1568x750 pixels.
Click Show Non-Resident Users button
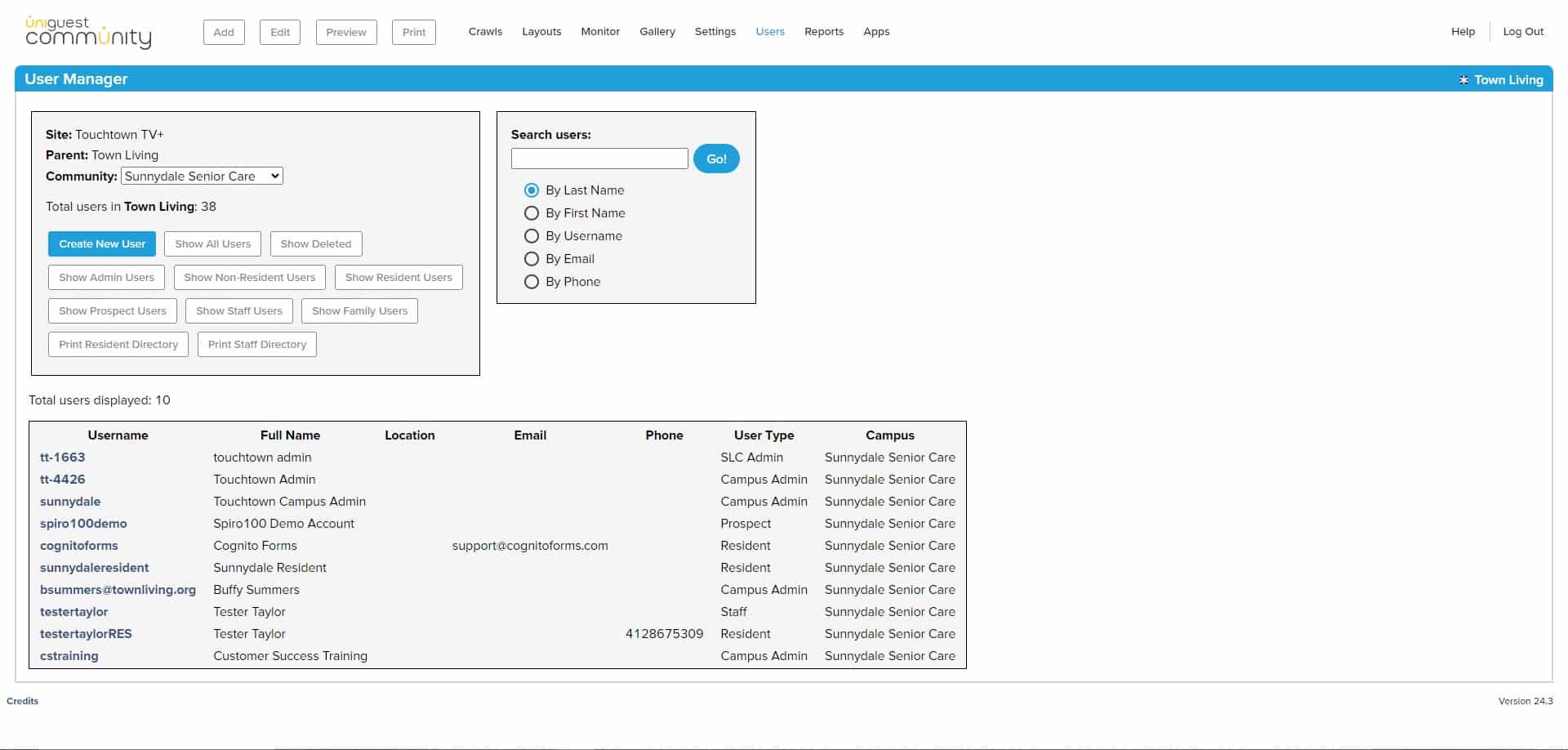(249, 277)
